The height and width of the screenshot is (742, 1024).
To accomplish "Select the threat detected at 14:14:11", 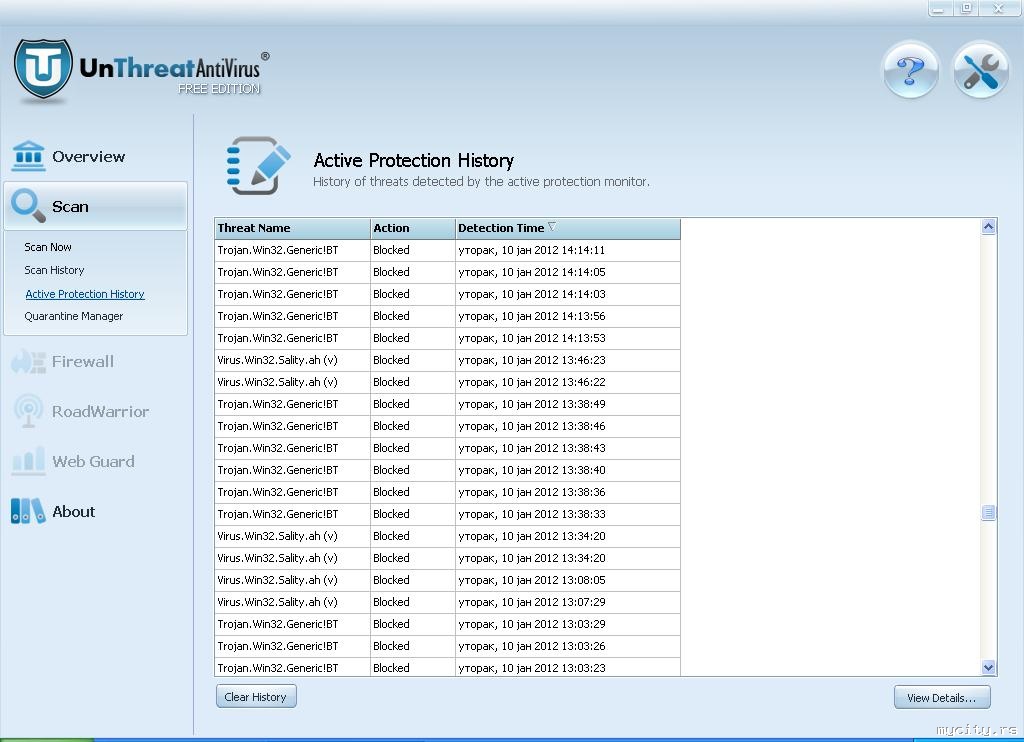I will (x=447, y=250).
